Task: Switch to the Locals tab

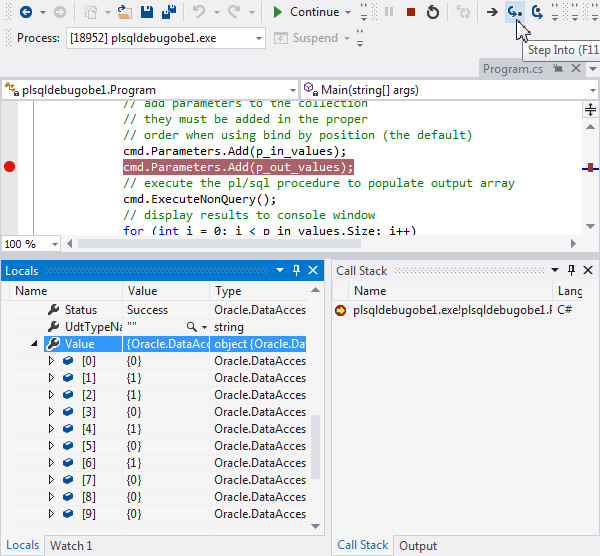Action: coord(23,545)
